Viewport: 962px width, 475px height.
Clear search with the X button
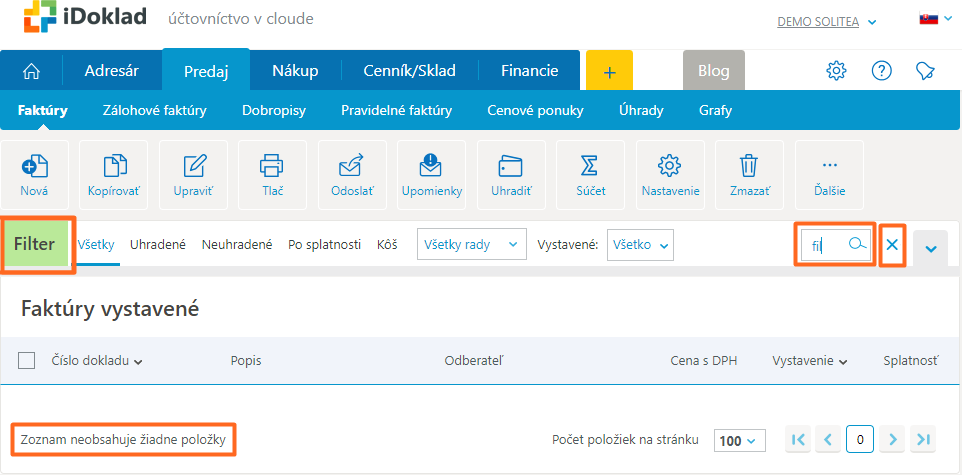click(893, 245)
